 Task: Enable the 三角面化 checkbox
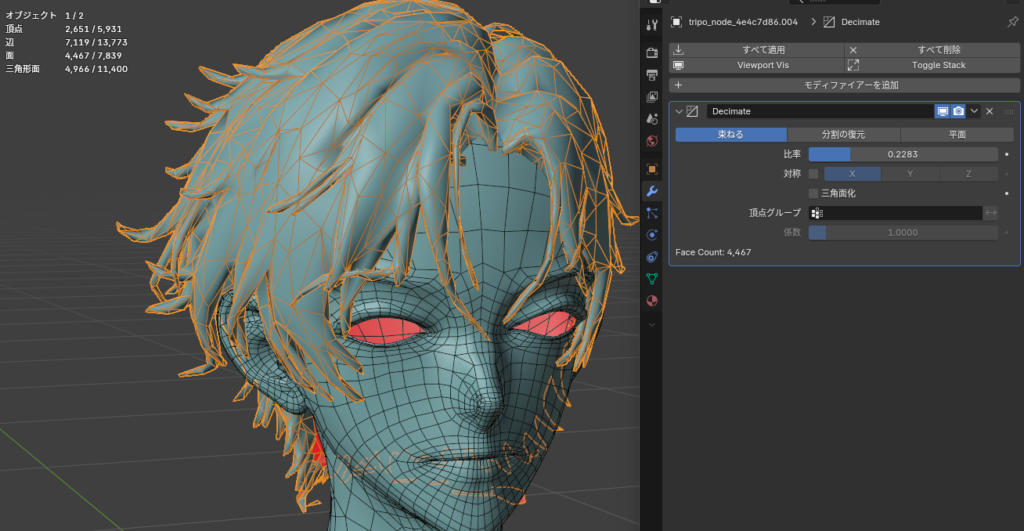point(813,193)
